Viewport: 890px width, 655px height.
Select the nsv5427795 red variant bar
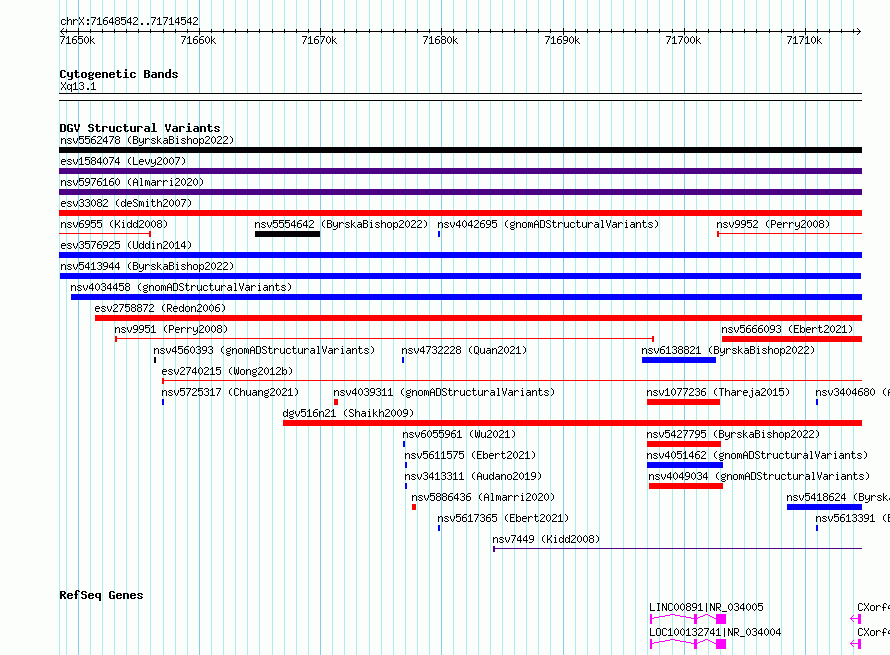pyautogui.click(x=683, y=444)
